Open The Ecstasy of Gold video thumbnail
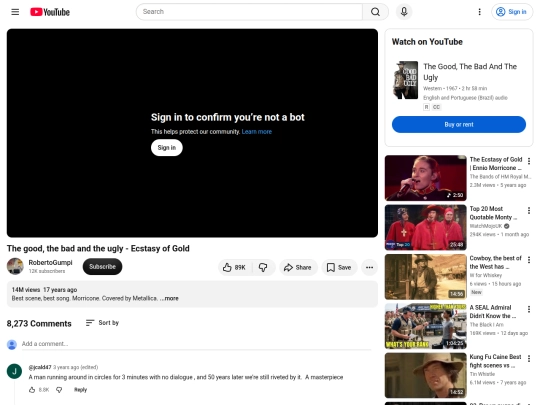The width and height of the screenshot is (540, 405). [x=426, y=178]
